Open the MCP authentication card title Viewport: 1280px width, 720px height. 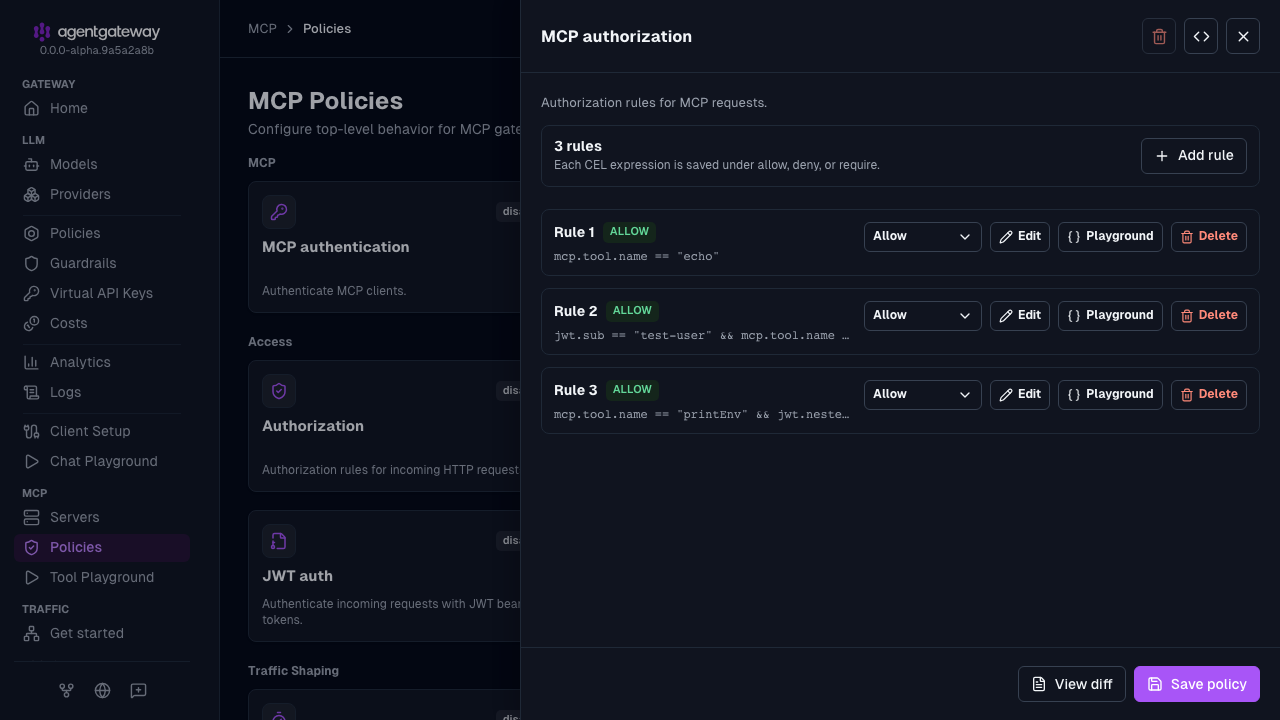[336, 247]
